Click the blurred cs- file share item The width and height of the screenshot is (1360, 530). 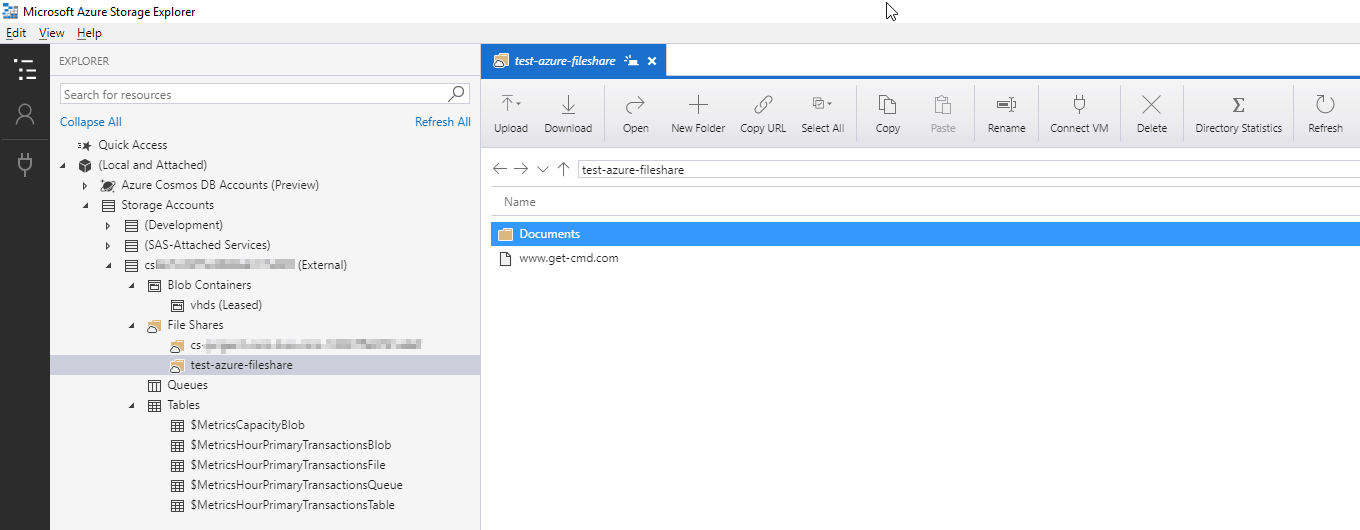click(305, 345)
